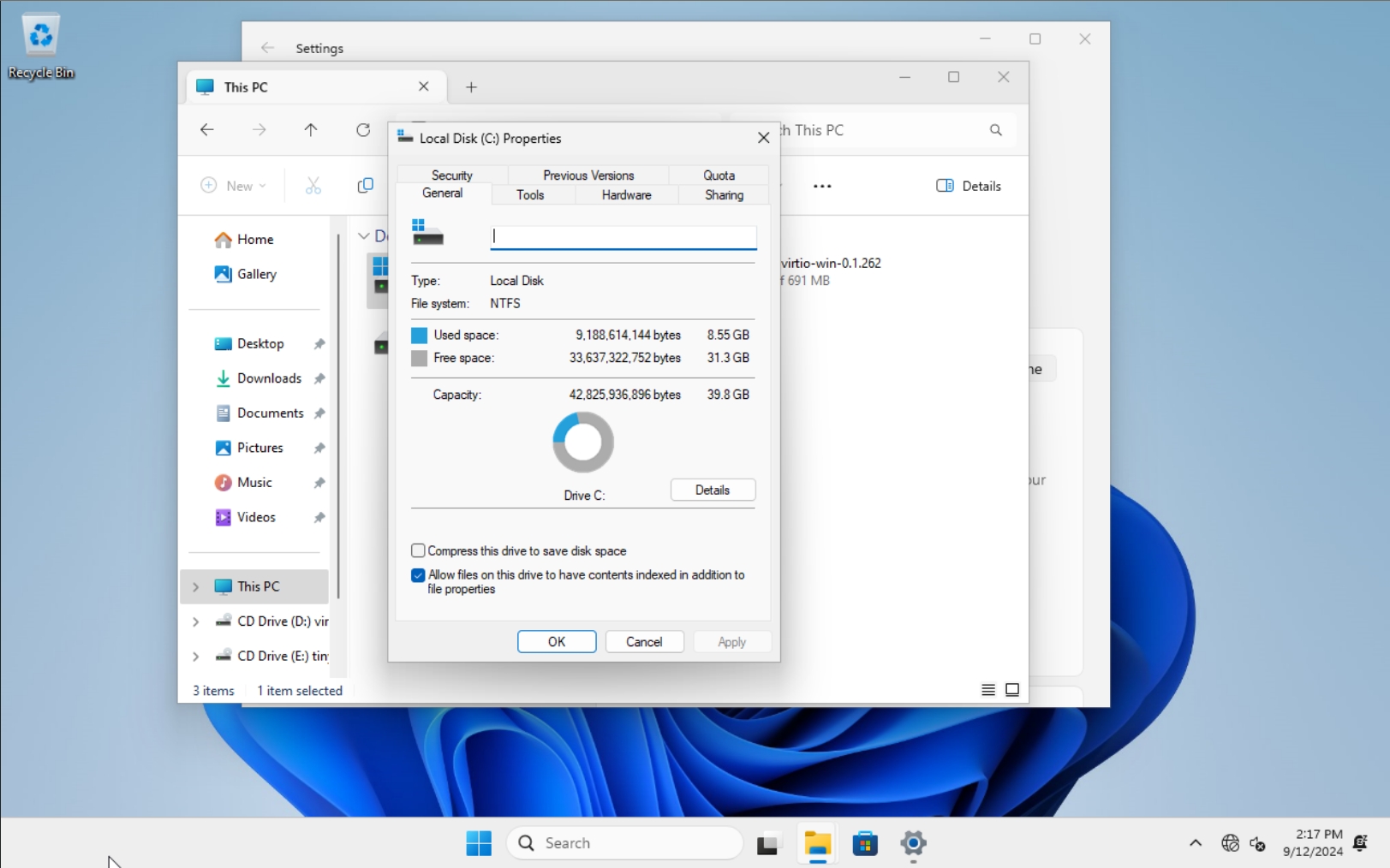Select the Tools tab

tap(530, 195)
